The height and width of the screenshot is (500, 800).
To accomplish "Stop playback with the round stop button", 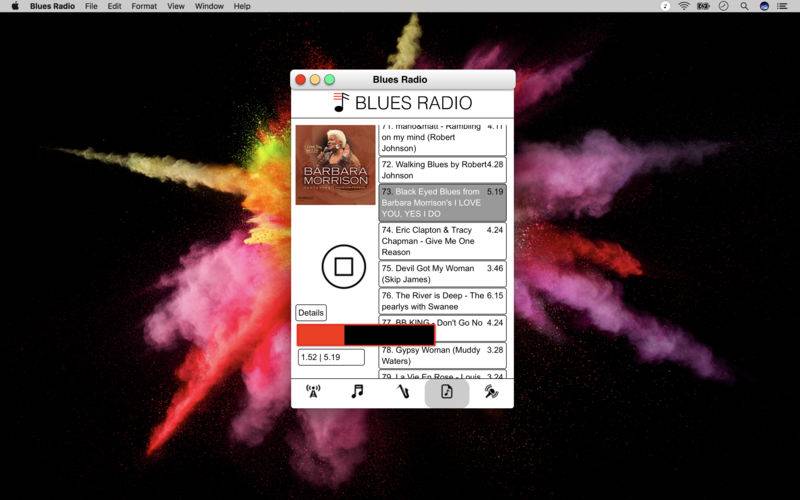I will click(x=344, y=266).
